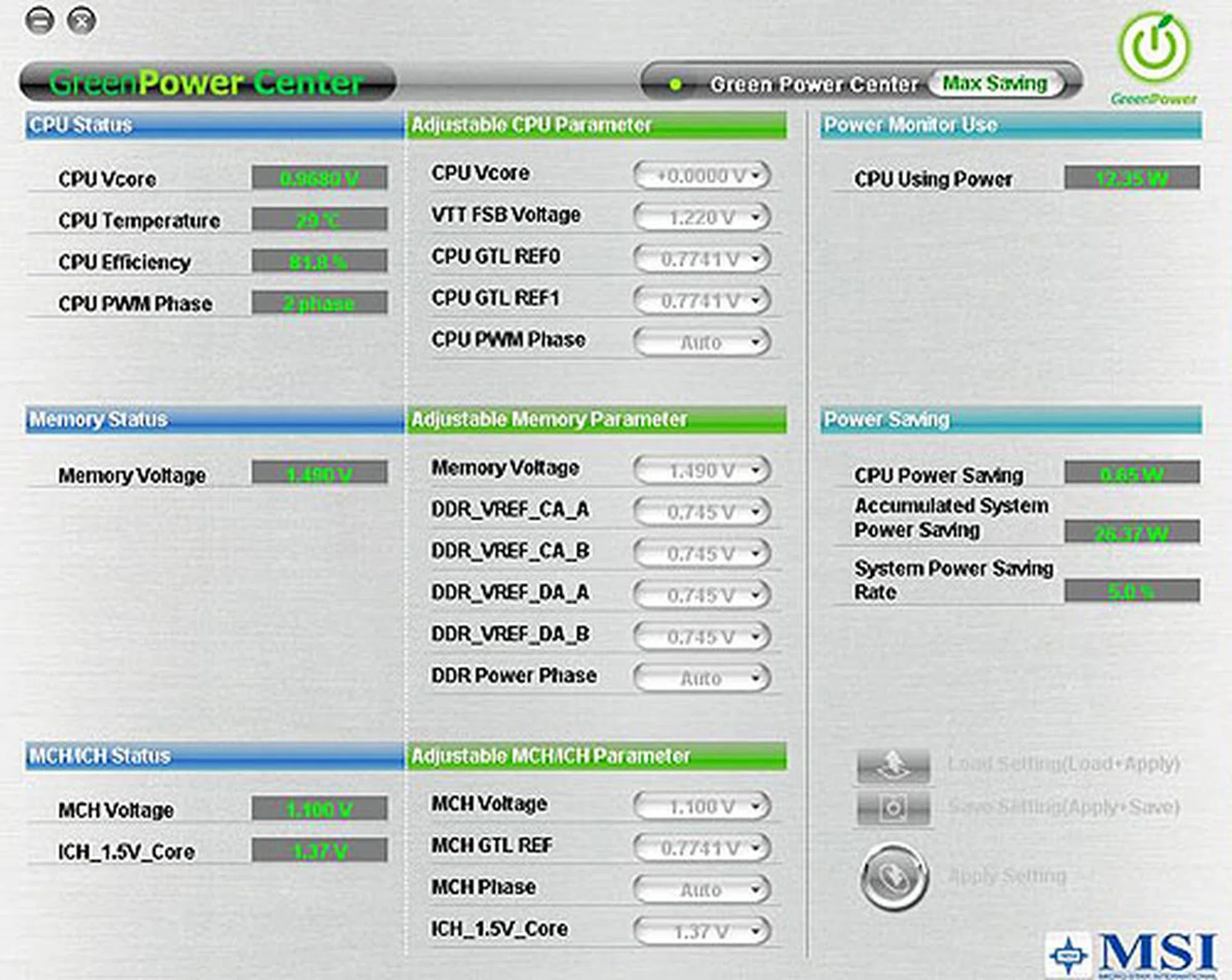Click the Save Setting camera icon
Viewport: 1232px width, 980px height.
[892, 807]
